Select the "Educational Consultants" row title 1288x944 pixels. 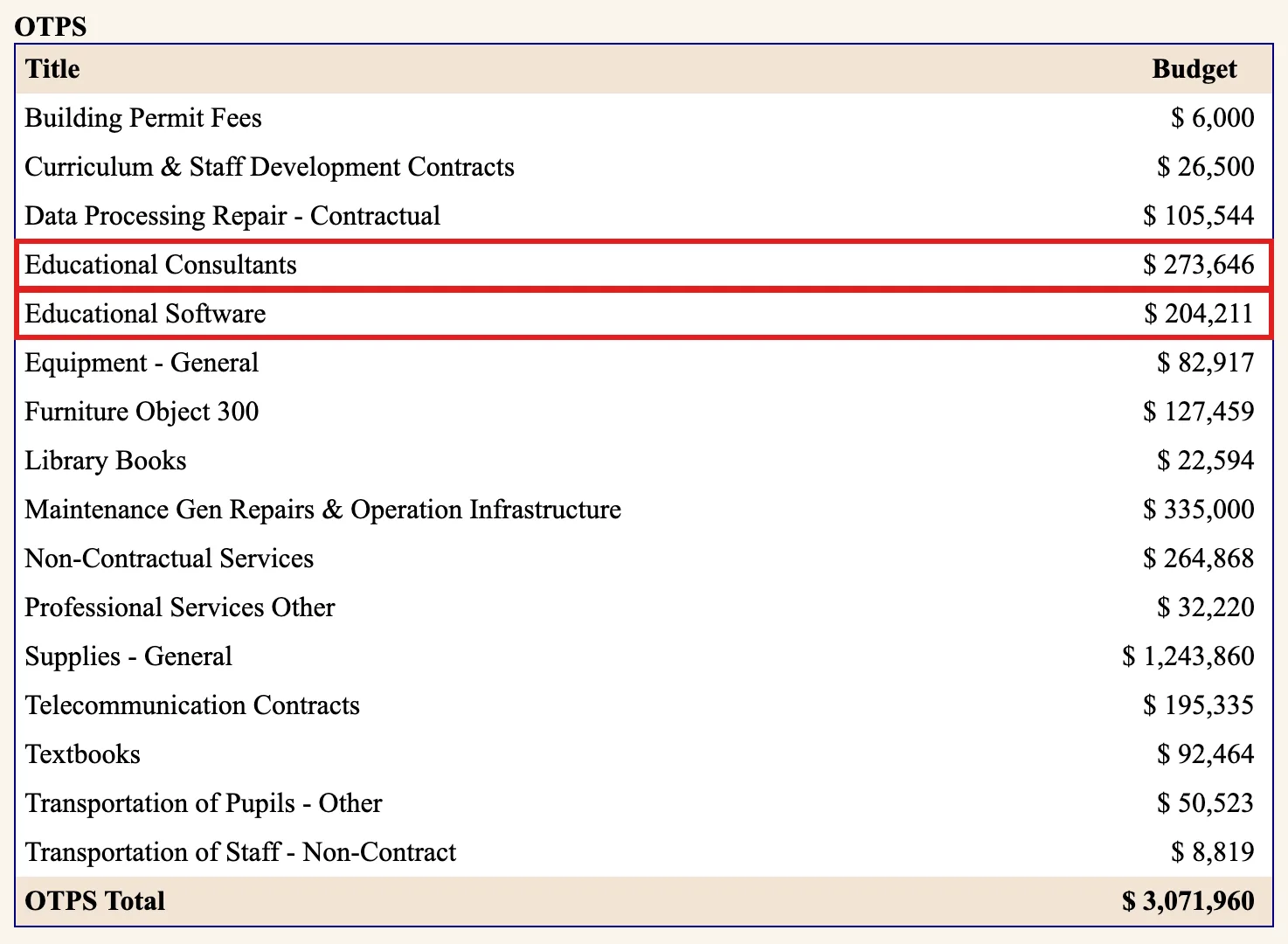pyautogui.click(x=161, y=265)
